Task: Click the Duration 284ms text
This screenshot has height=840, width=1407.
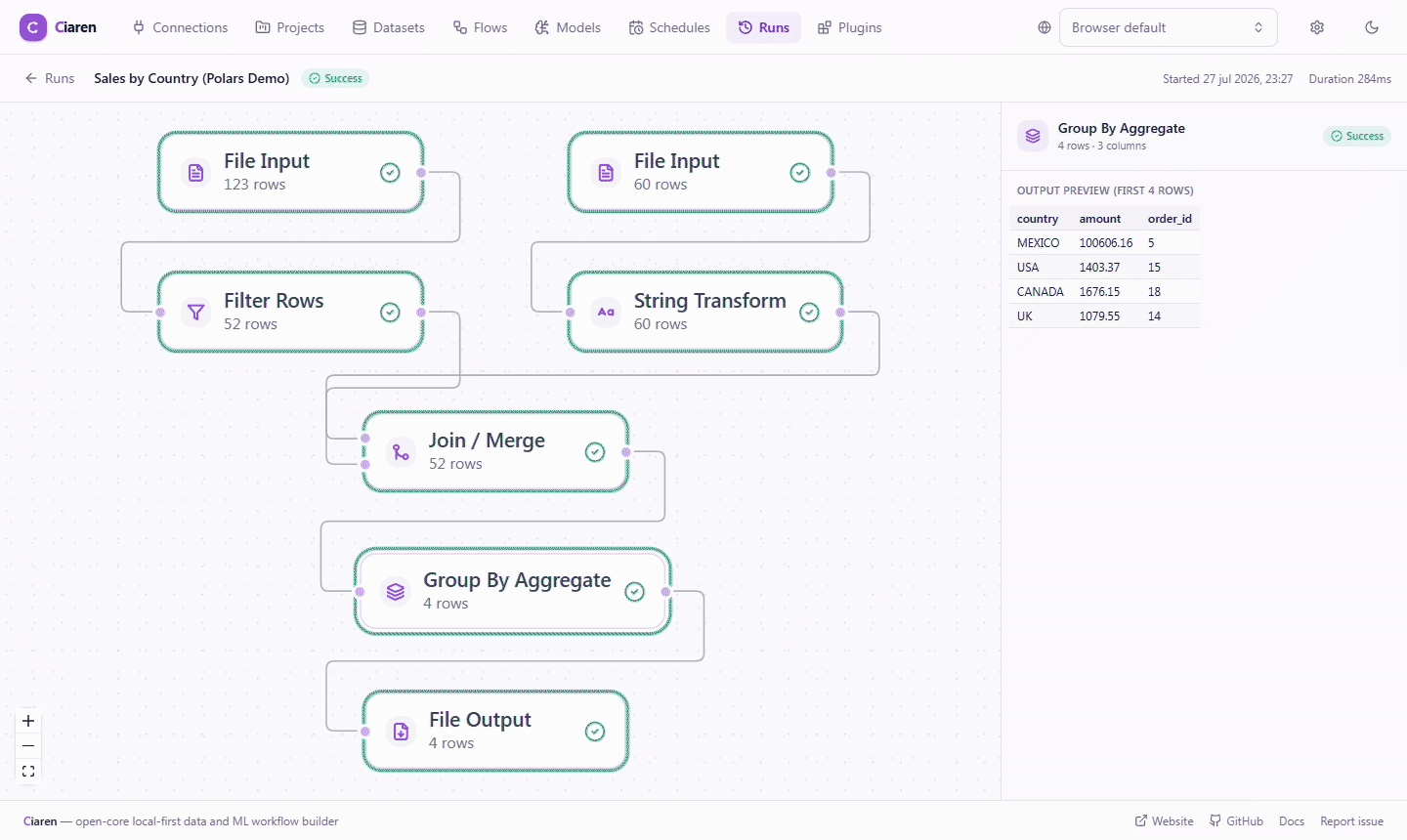Action: 1350,79
